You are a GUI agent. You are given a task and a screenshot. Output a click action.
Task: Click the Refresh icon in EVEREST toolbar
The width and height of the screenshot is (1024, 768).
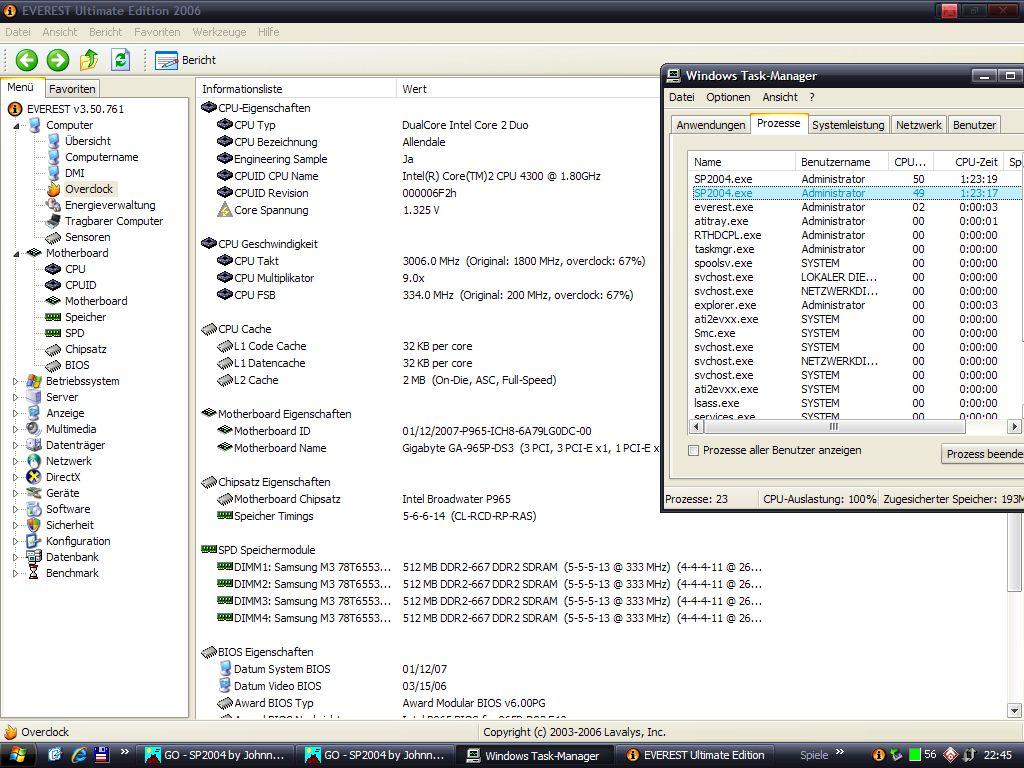pyautogui.click(x=121, y=60)
